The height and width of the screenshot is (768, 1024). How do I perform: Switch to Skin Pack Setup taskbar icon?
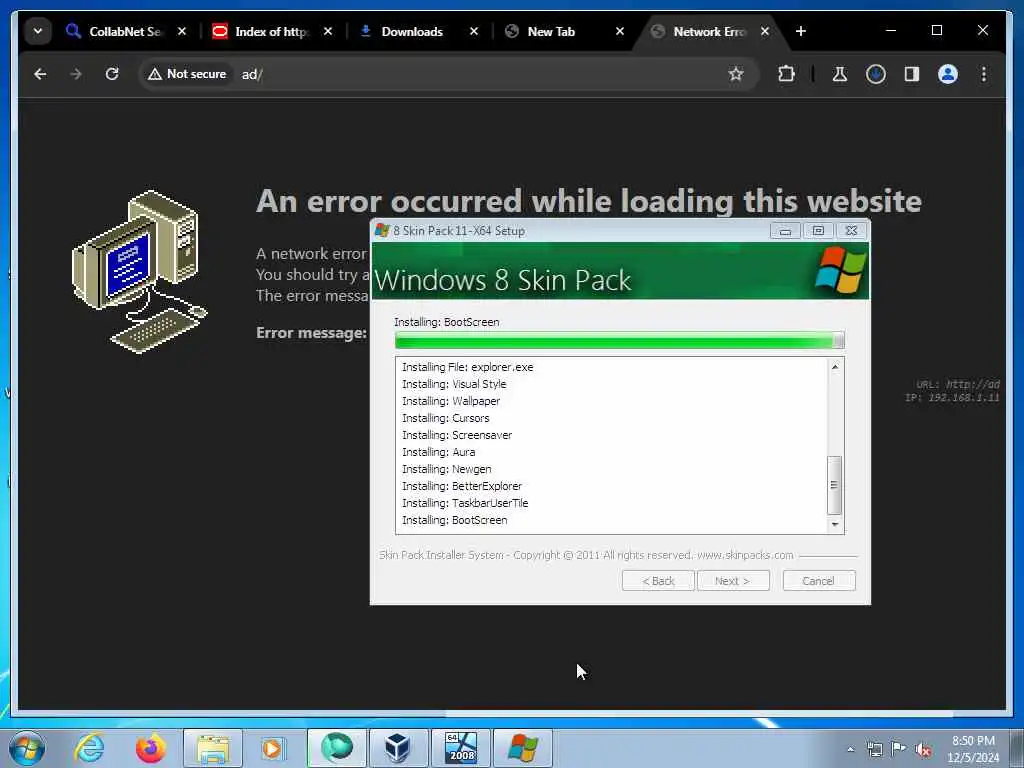point(522,748)
